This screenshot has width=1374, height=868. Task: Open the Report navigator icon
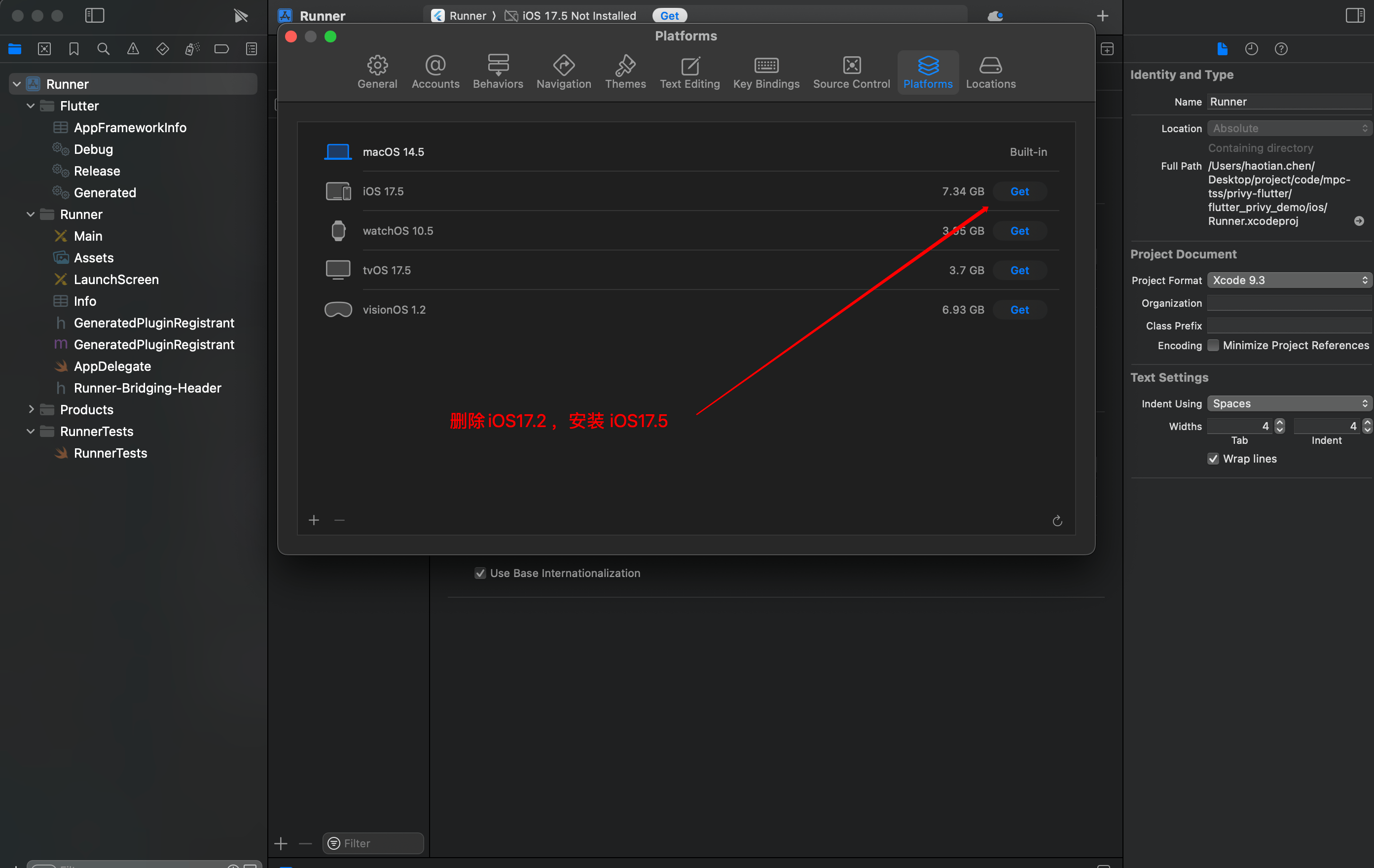(251, 49)
